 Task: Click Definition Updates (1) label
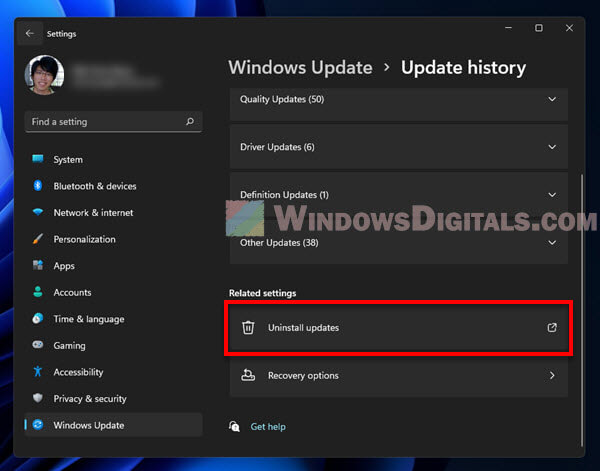[x=284, y=195]
